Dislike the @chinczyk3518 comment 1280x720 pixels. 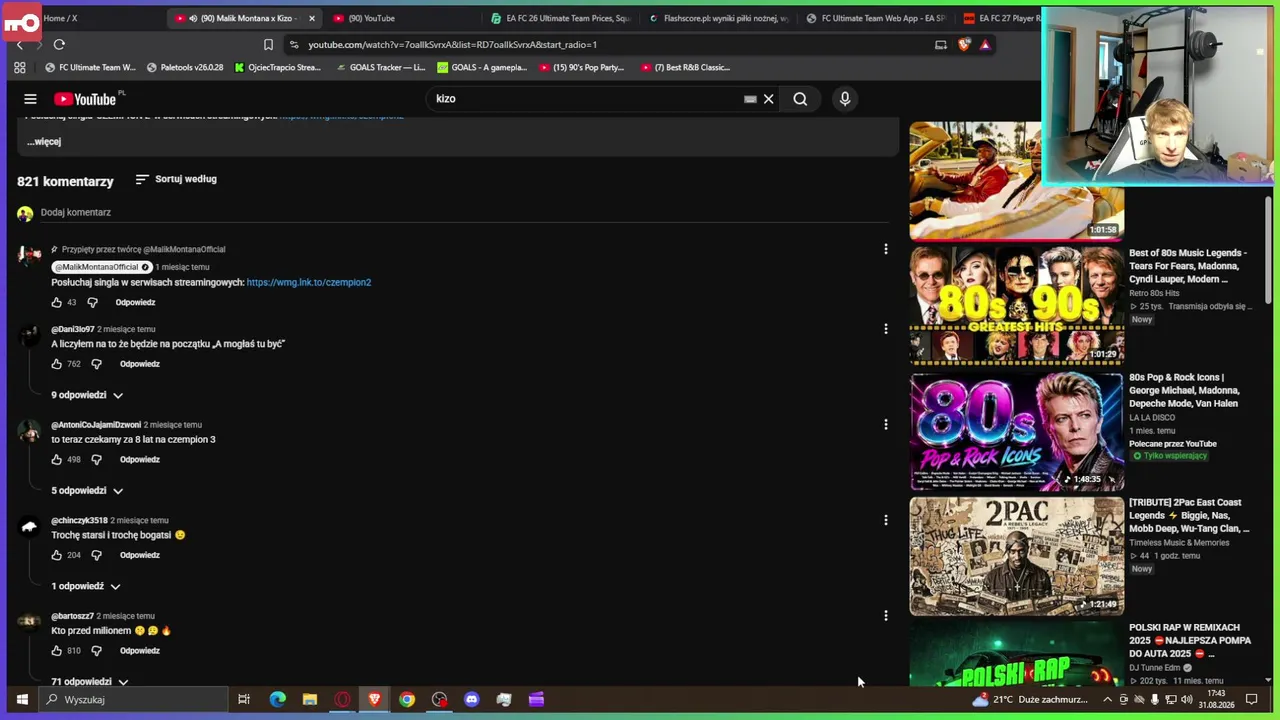[x=96, y=555]
